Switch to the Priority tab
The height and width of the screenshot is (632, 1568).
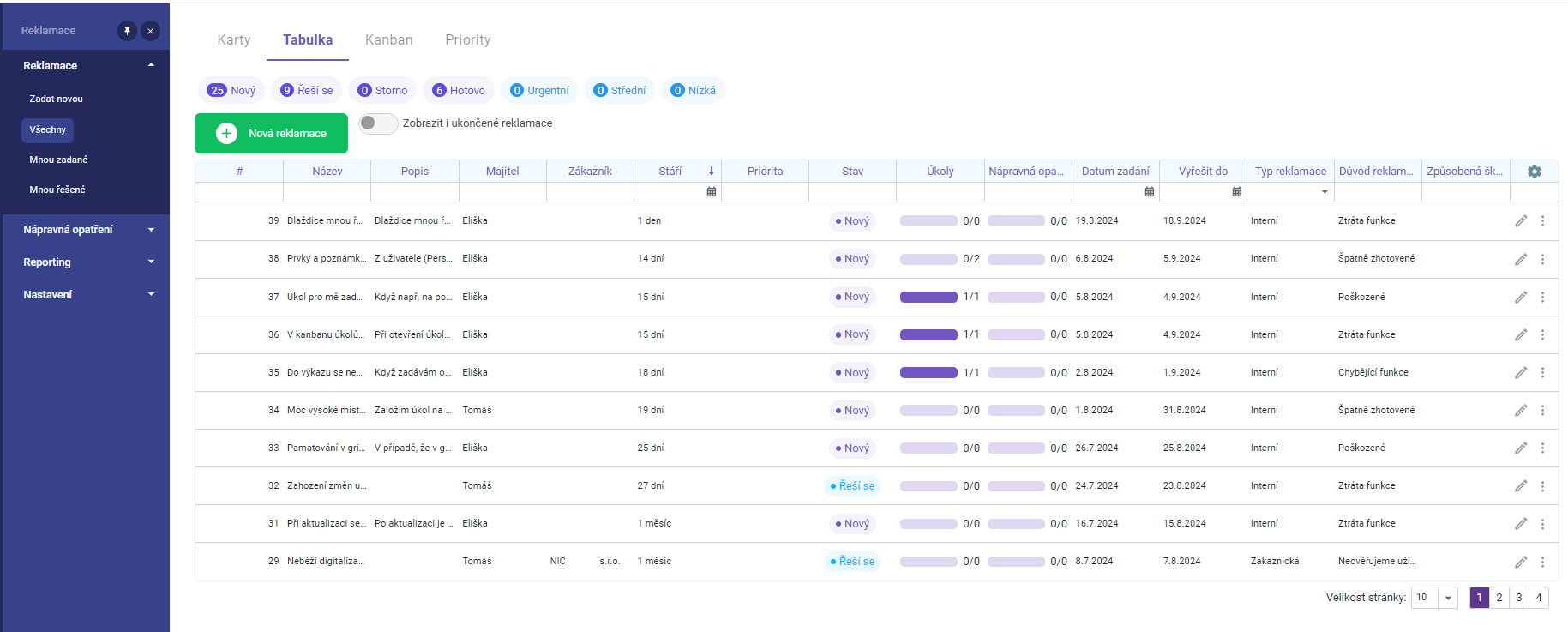[x=468, y=39]
